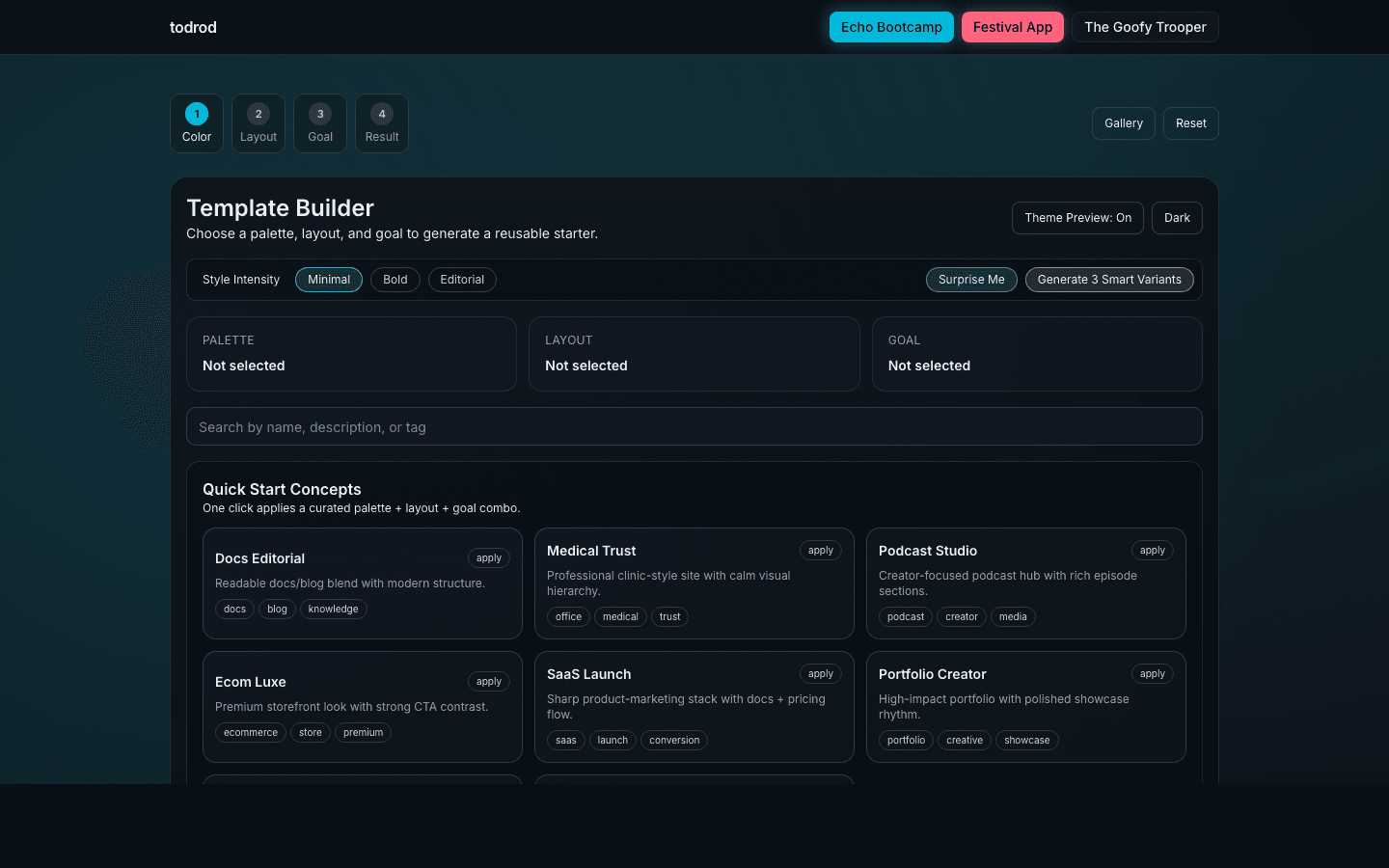Select Minimal style intensity
This screenshot has width=1389, height=868.
[x=329, y=280]
